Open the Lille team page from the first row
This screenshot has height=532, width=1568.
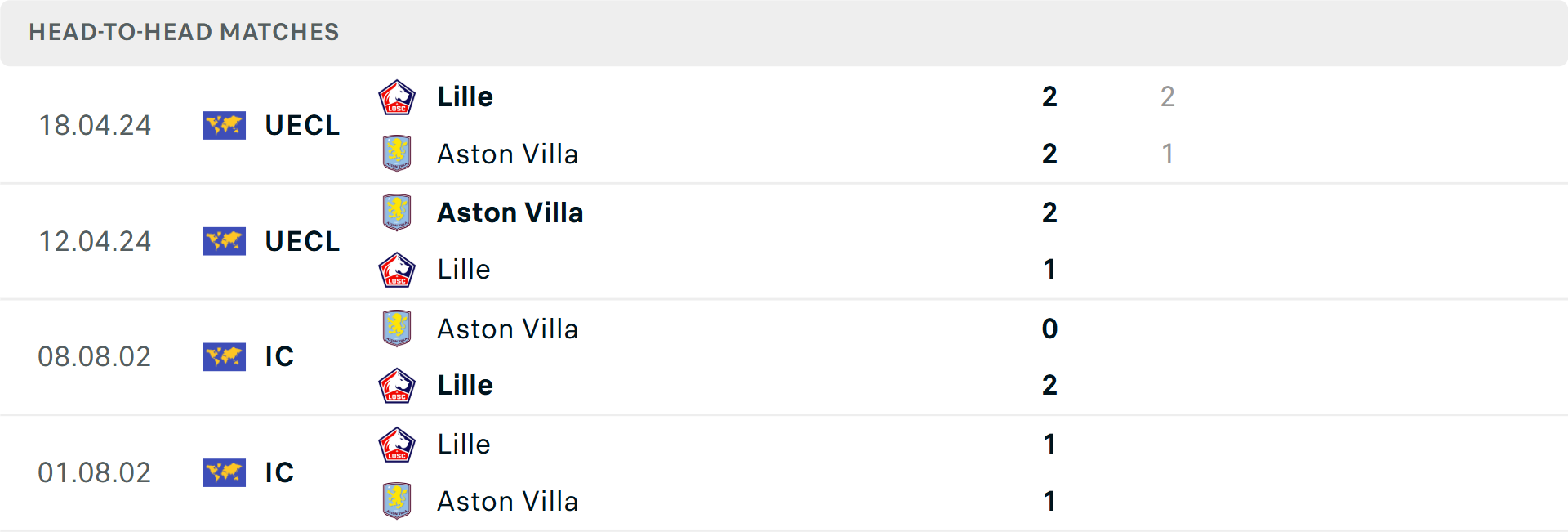464,96
